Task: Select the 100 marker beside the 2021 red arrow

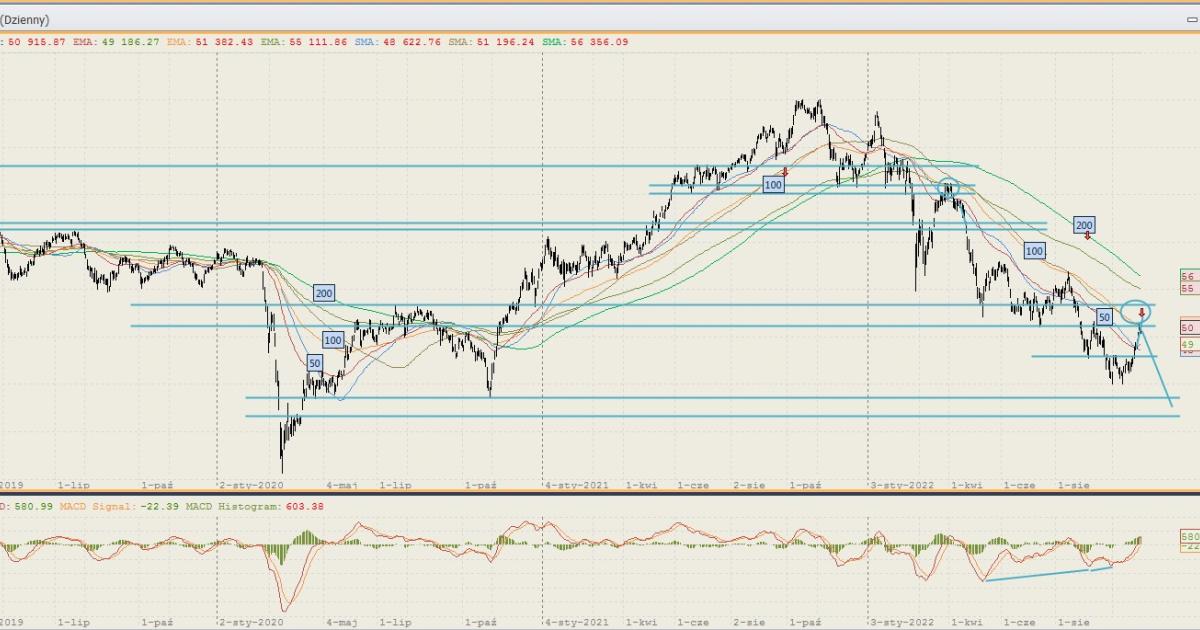Action: [x=773, y=184]
